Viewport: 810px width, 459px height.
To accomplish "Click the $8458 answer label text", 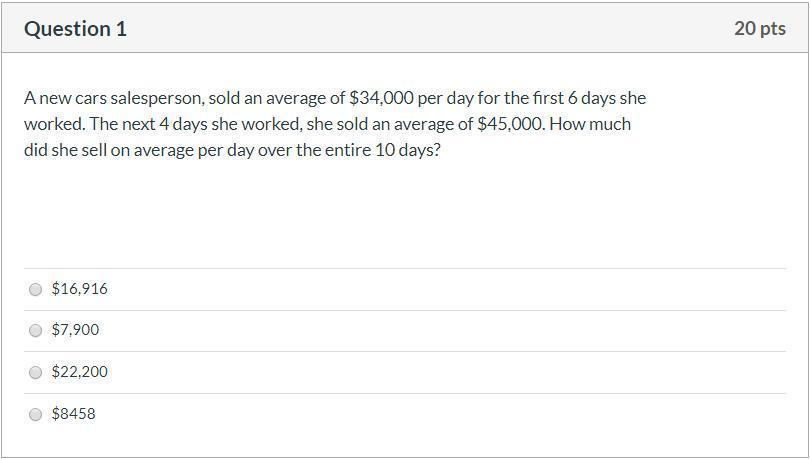I will pos(73,414).
